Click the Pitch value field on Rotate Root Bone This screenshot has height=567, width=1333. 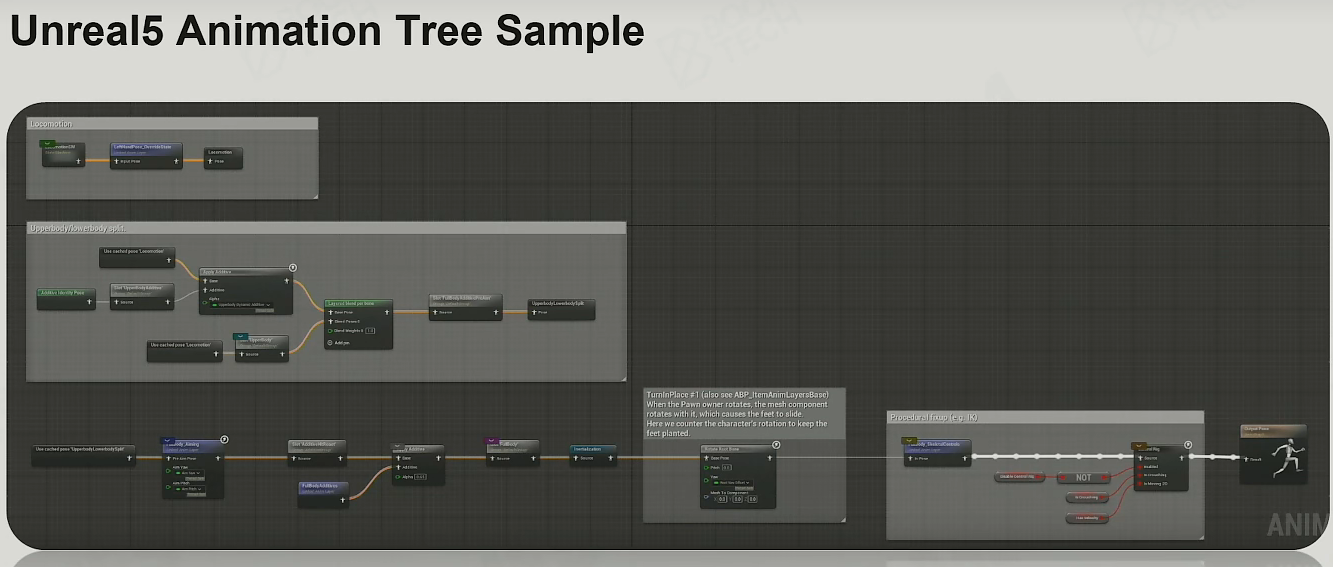point(727,467)
